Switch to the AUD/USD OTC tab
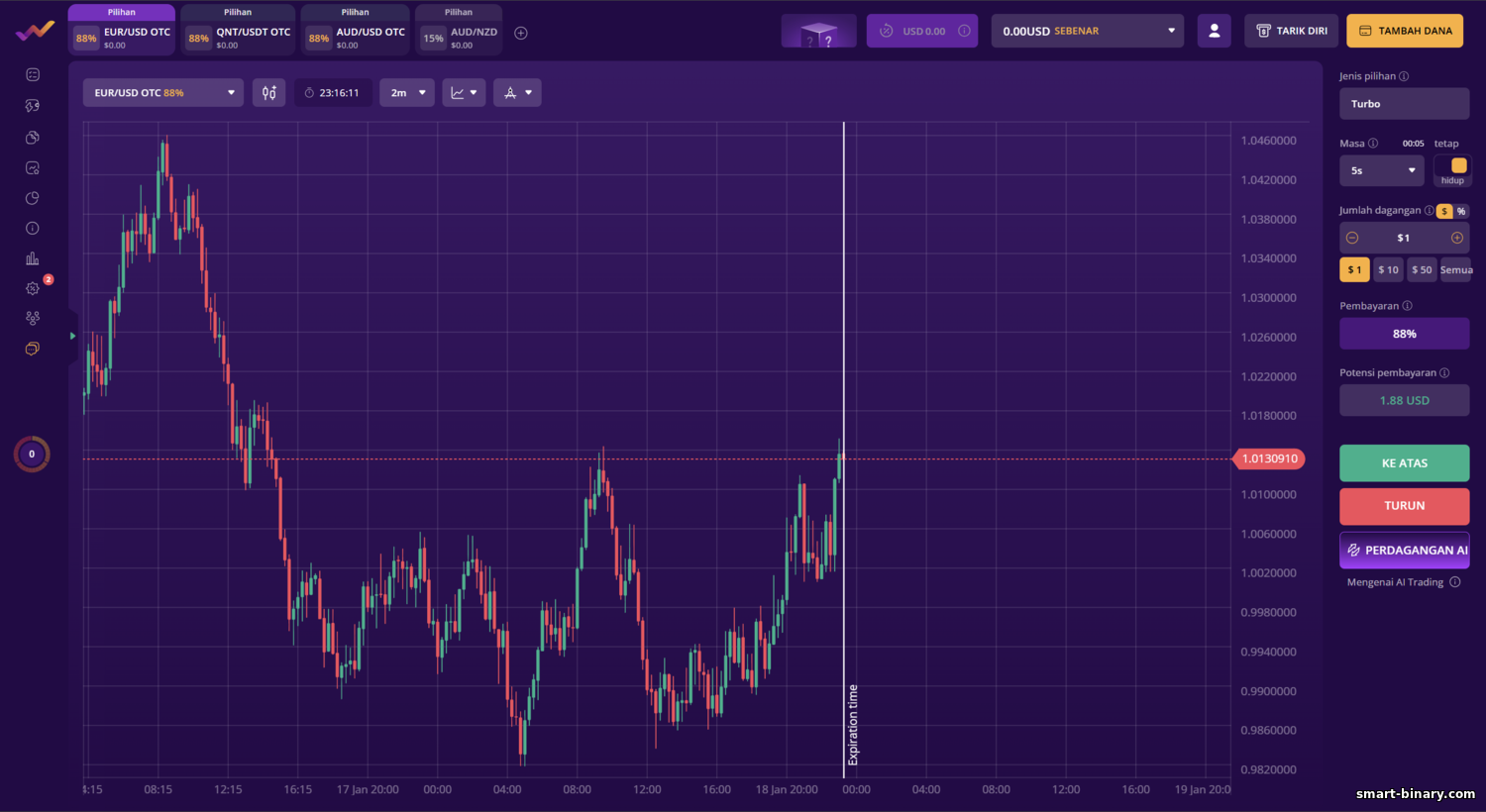The width and height of the screenshot is (1486, 812). (356, 30)
